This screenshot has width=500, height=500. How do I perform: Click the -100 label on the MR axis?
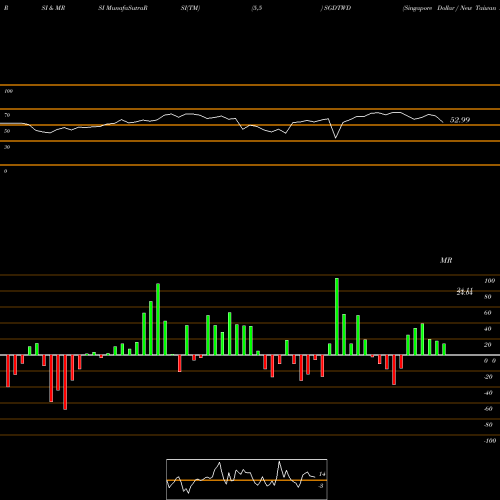point(490,441)
